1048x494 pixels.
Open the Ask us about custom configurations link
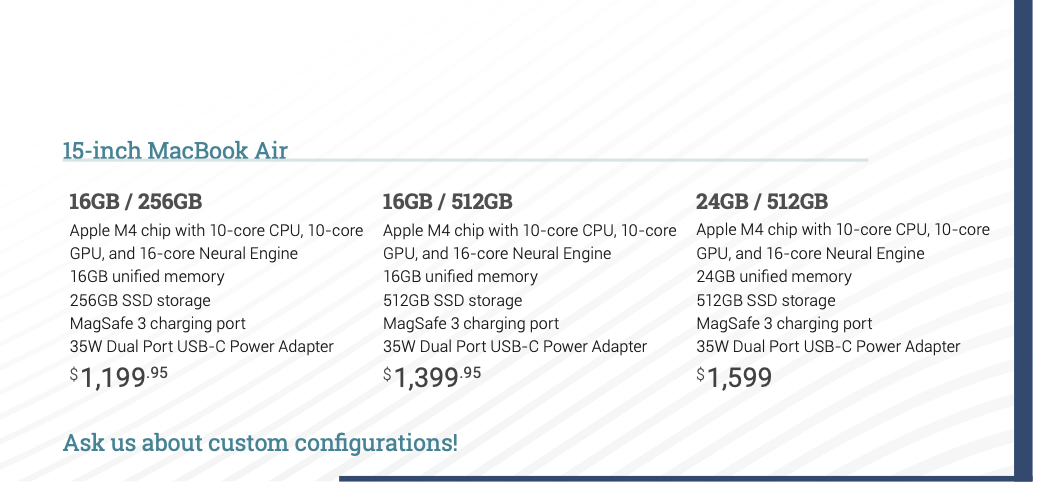pos(260,442)
